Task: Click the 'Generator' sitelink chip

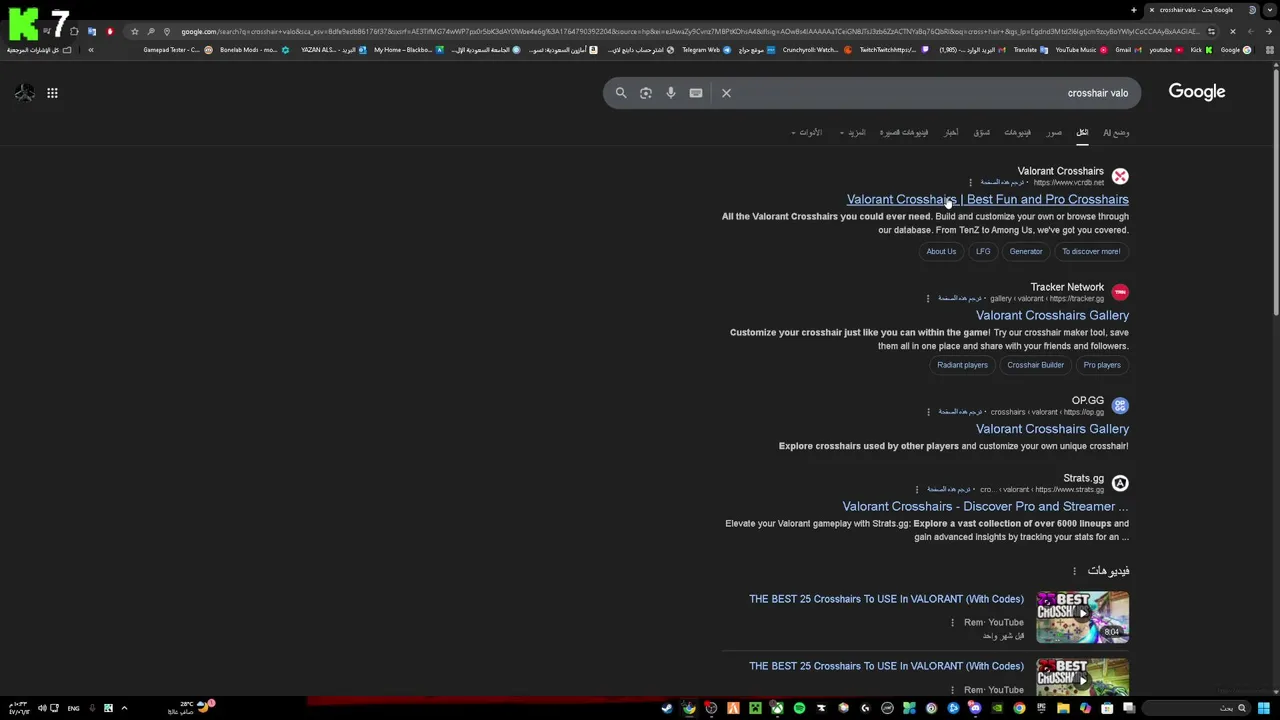Action: click(x=1026, y=251)
